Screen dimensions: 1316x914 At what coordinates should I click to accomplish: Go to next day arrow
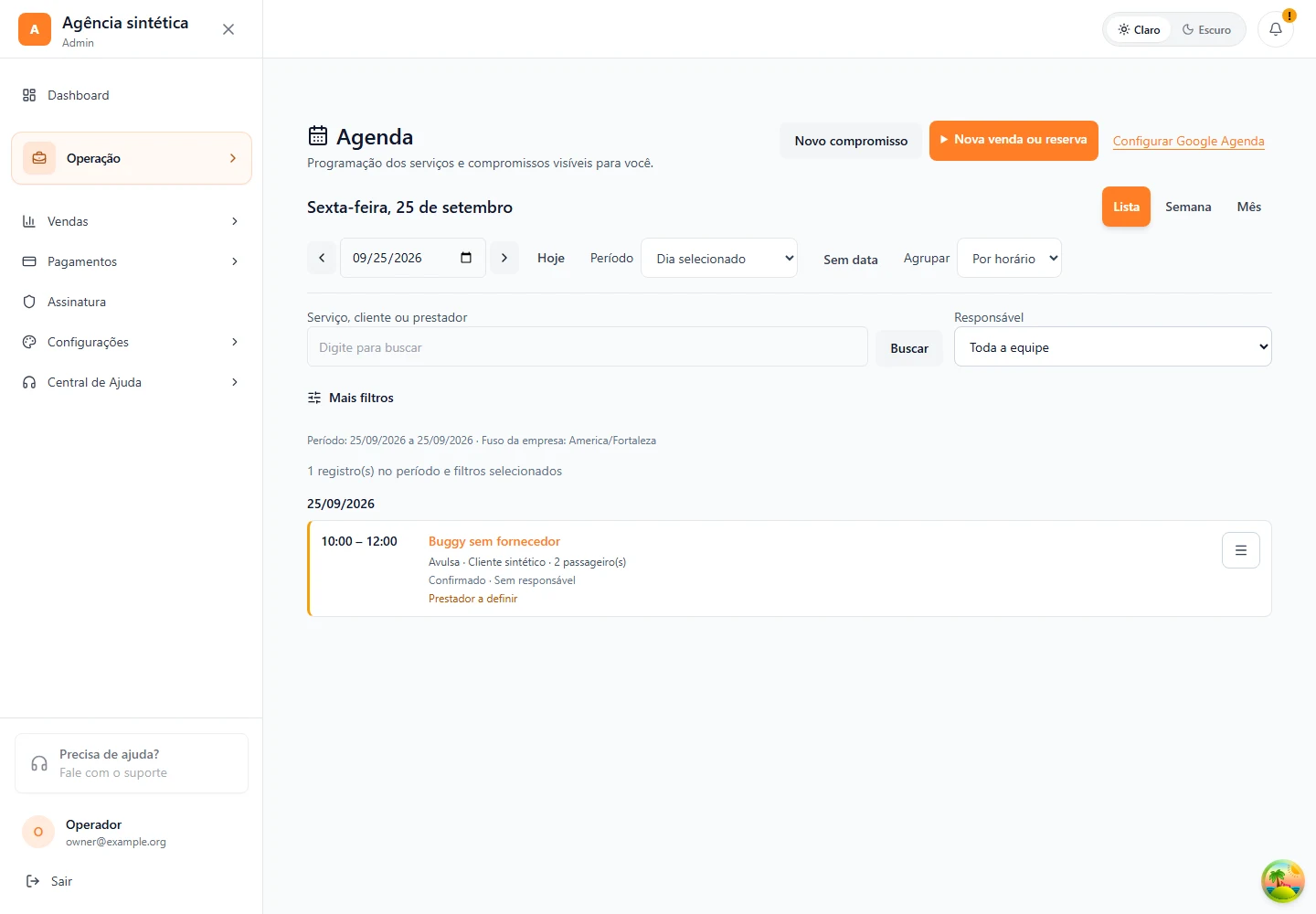click(504, 258)
